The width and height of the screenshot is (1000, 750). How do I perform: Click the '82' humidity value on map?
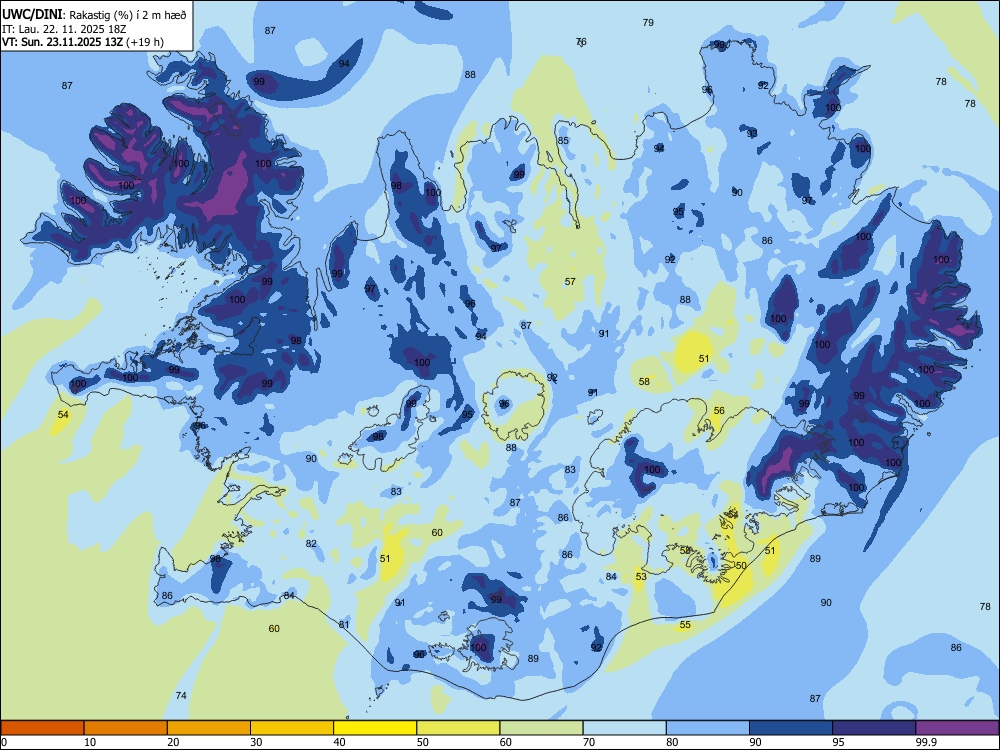[x=311, y=543]
